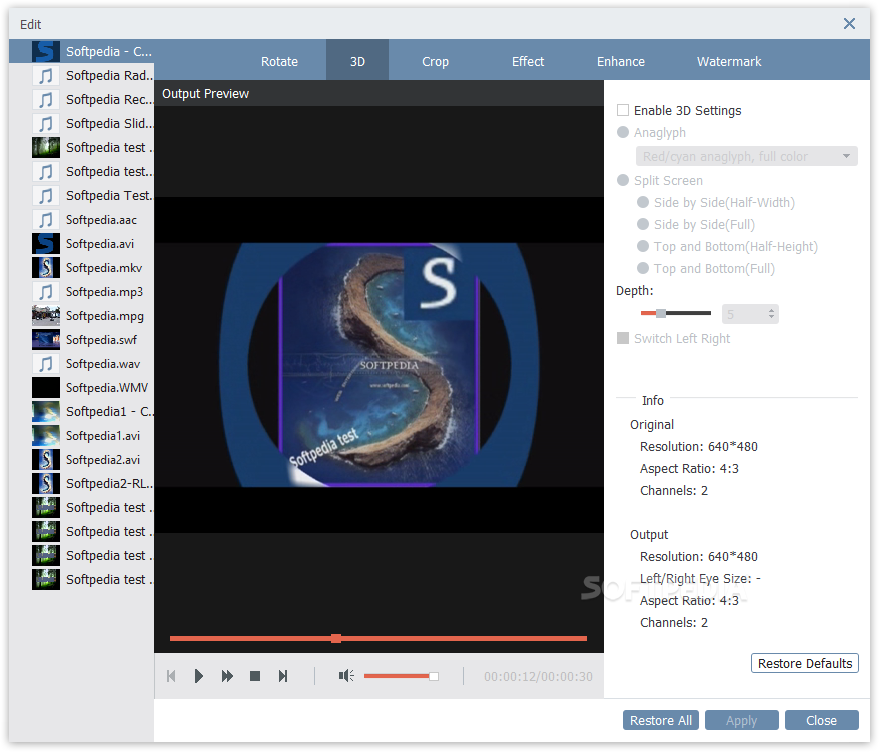Click the Softpedia.aac music note icon
879x752 pixels.
[46, 220]
